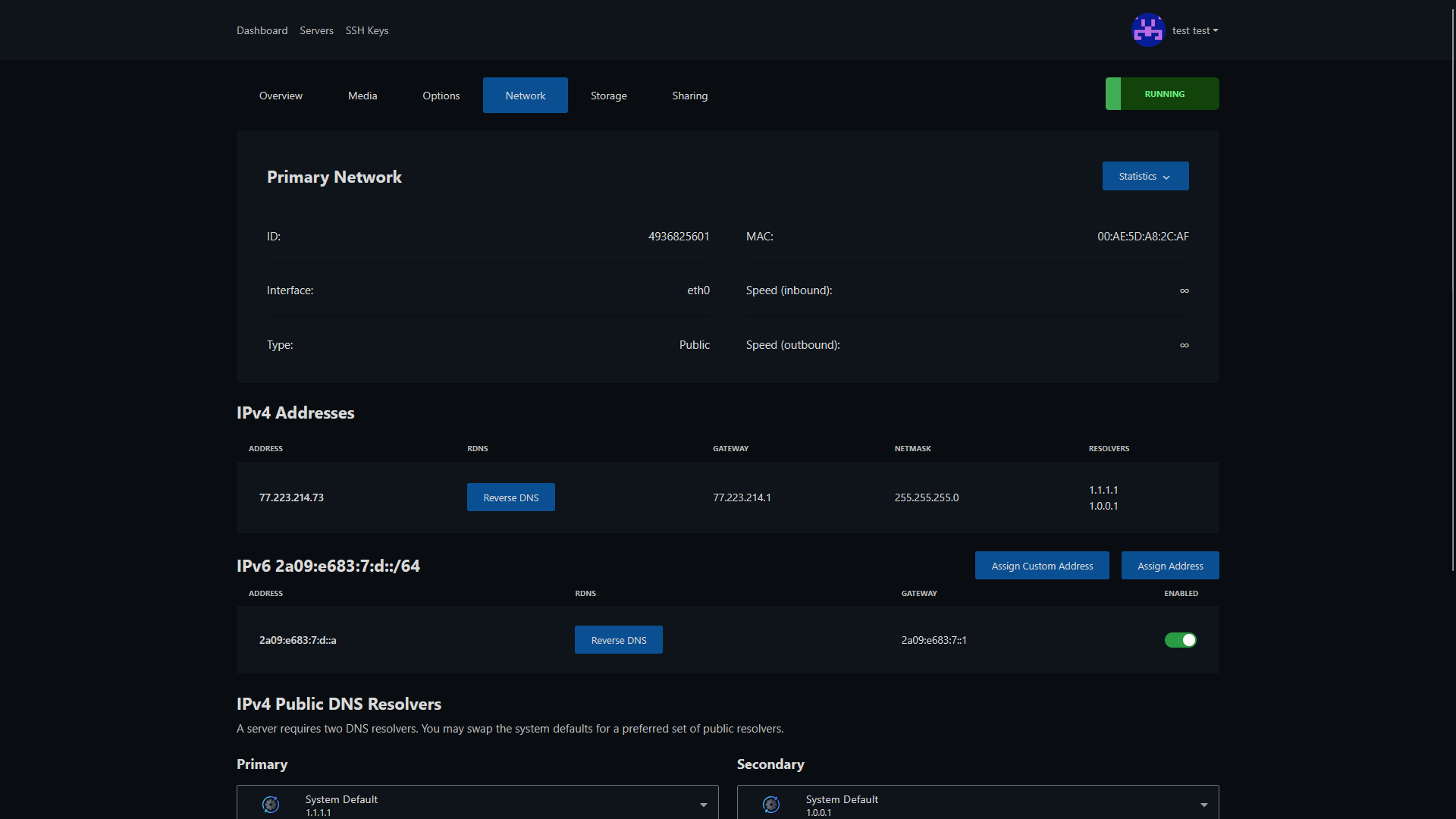Viewport: 1456px width, 819px height.
Task: Click the resolver 1.0.0.1 in IPv4 row
Action: [x=1103, y=506]
